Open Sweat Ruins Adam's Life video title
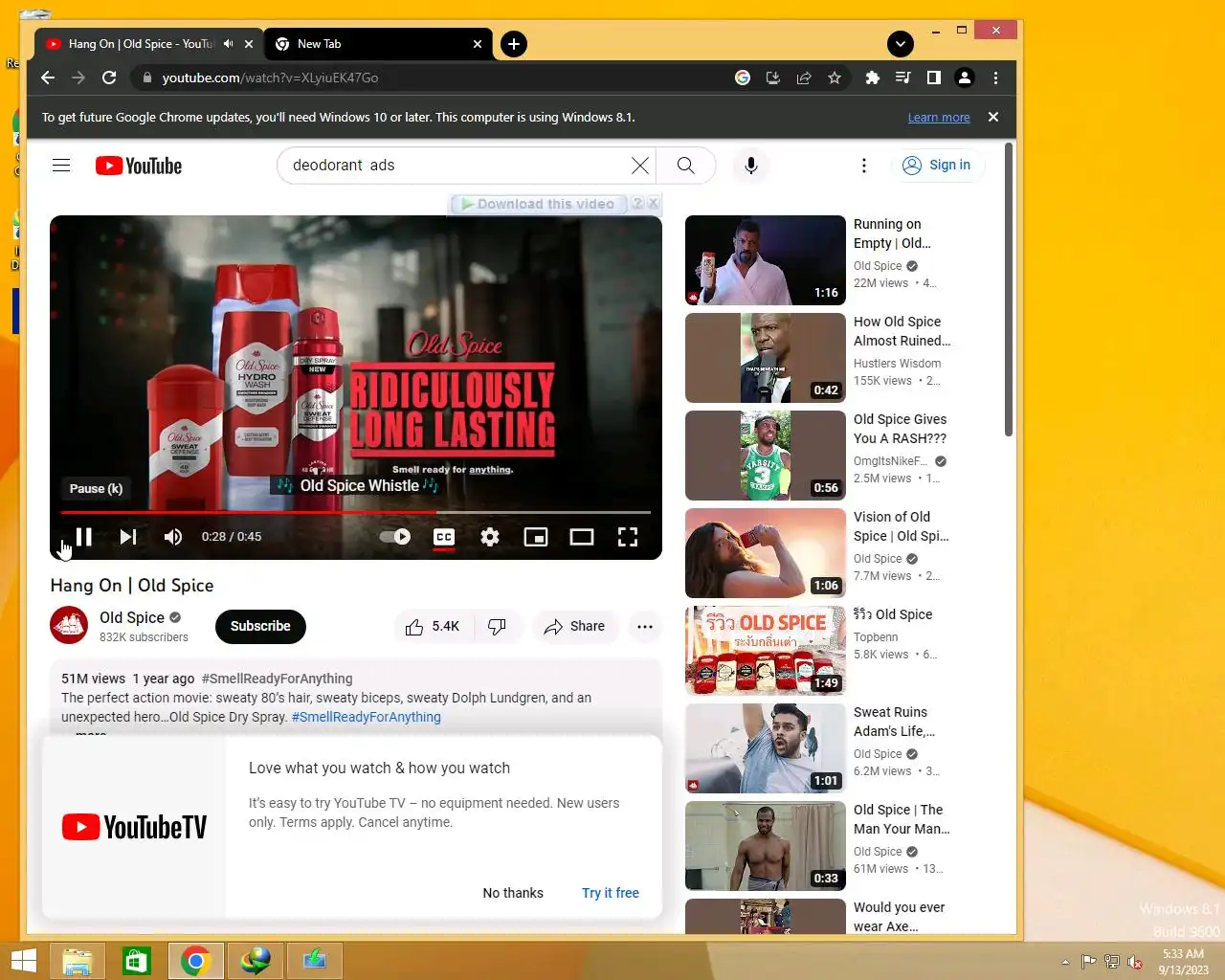The image size is (1225, 980). pyautogui.click(x=895, y=722)
